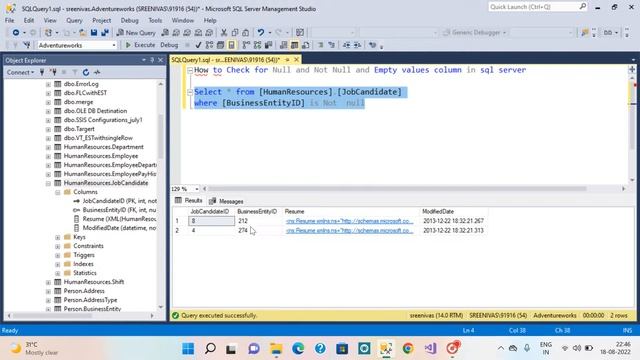Click the Copy icon in the toolbar
Viewport: 640px width, 360px height.
point(235,33)
